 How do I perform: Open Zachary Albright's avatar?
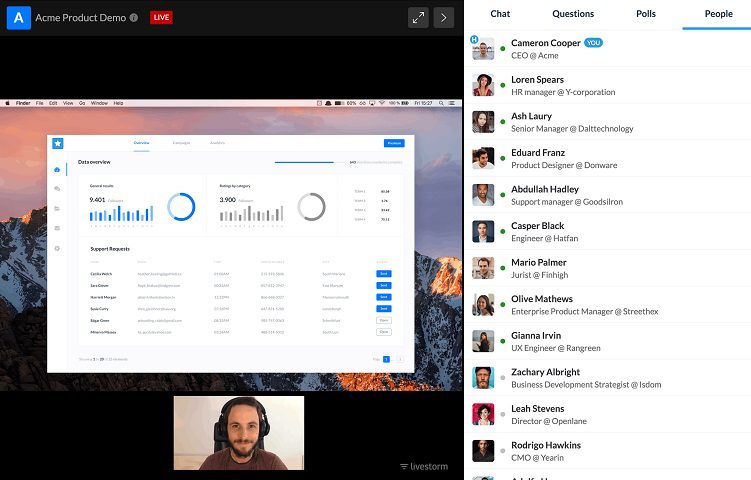tap(483, 377)
